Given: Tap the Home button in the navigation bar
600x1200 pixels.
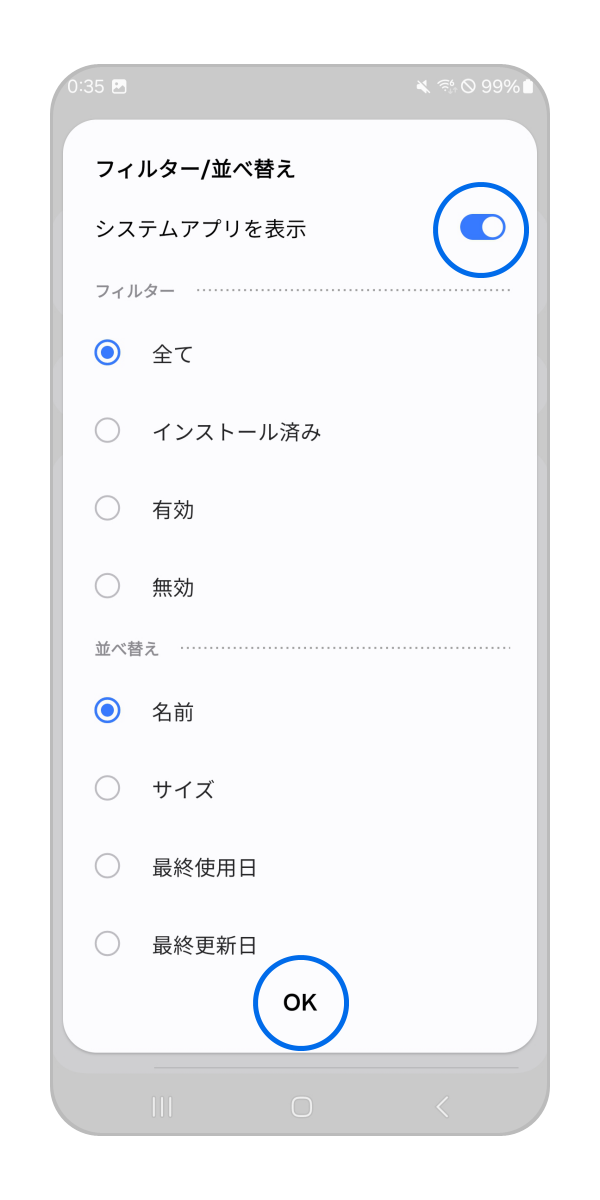Looking at the screenshot, I should [300, 1107].
